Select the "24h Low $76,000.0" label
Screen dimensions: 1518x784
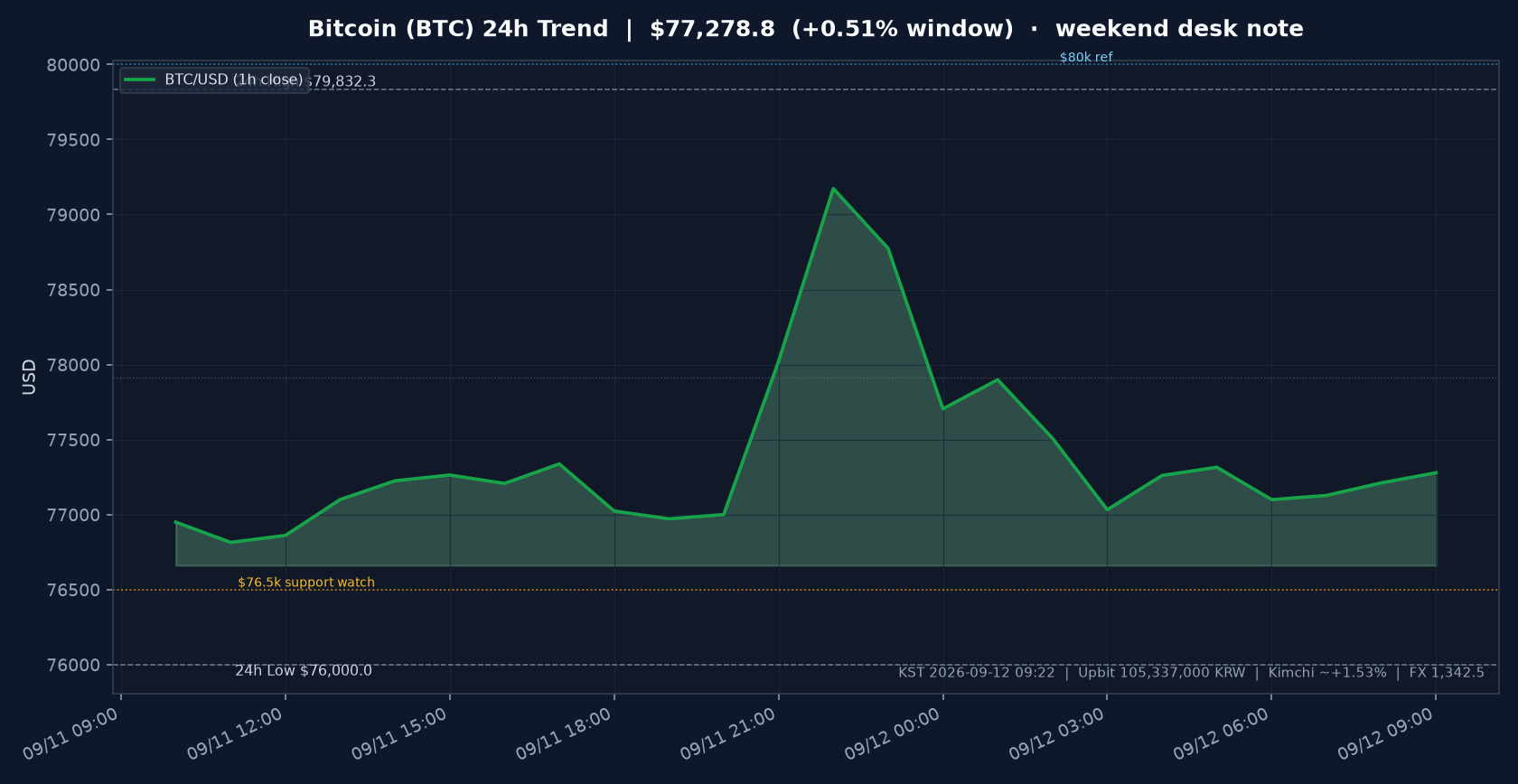coord(304,670)
